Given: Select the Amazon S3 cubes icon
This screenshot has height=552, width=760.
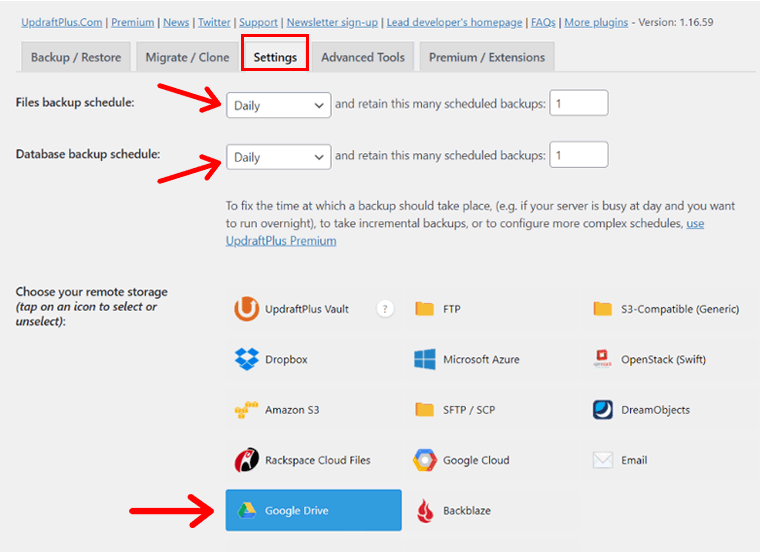Looking at the screenshot, I should 246,410.
